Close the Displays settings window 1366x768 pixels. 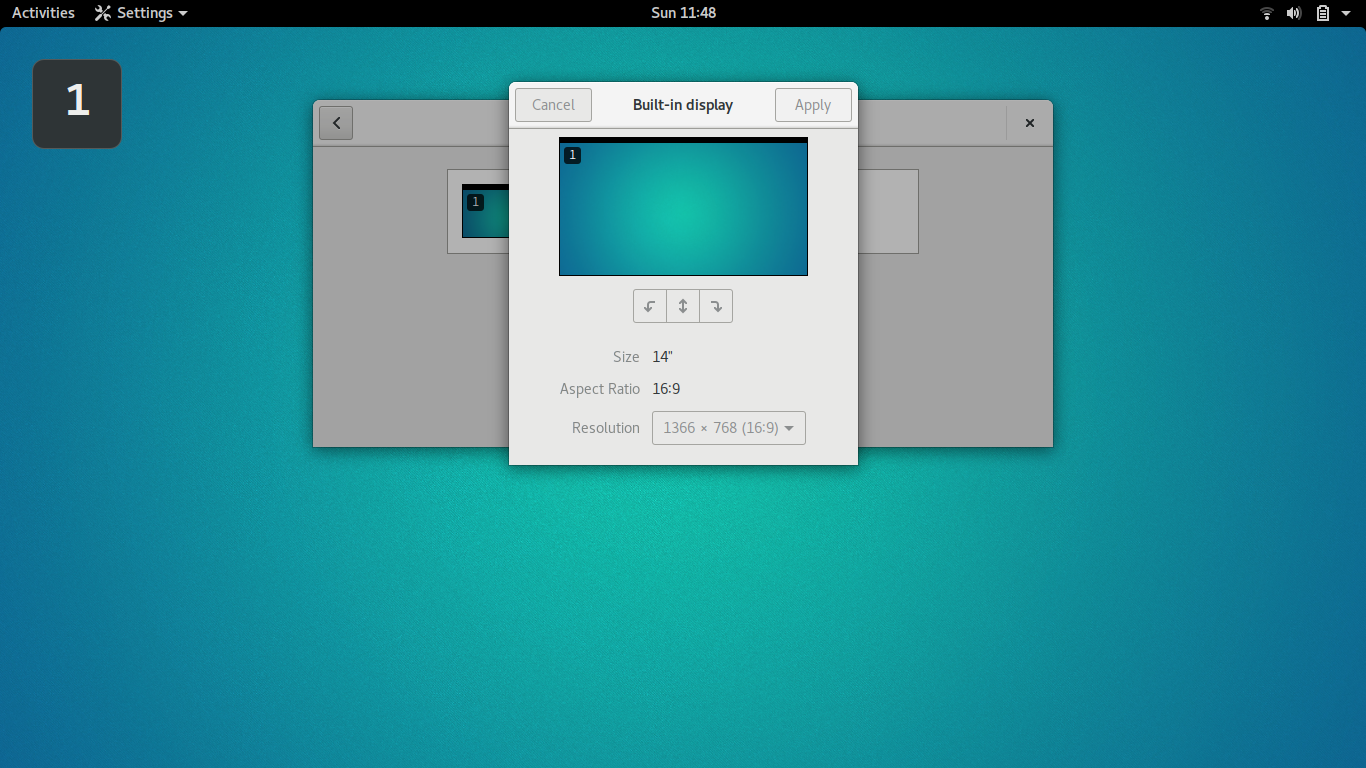[x=1029, y=123]
